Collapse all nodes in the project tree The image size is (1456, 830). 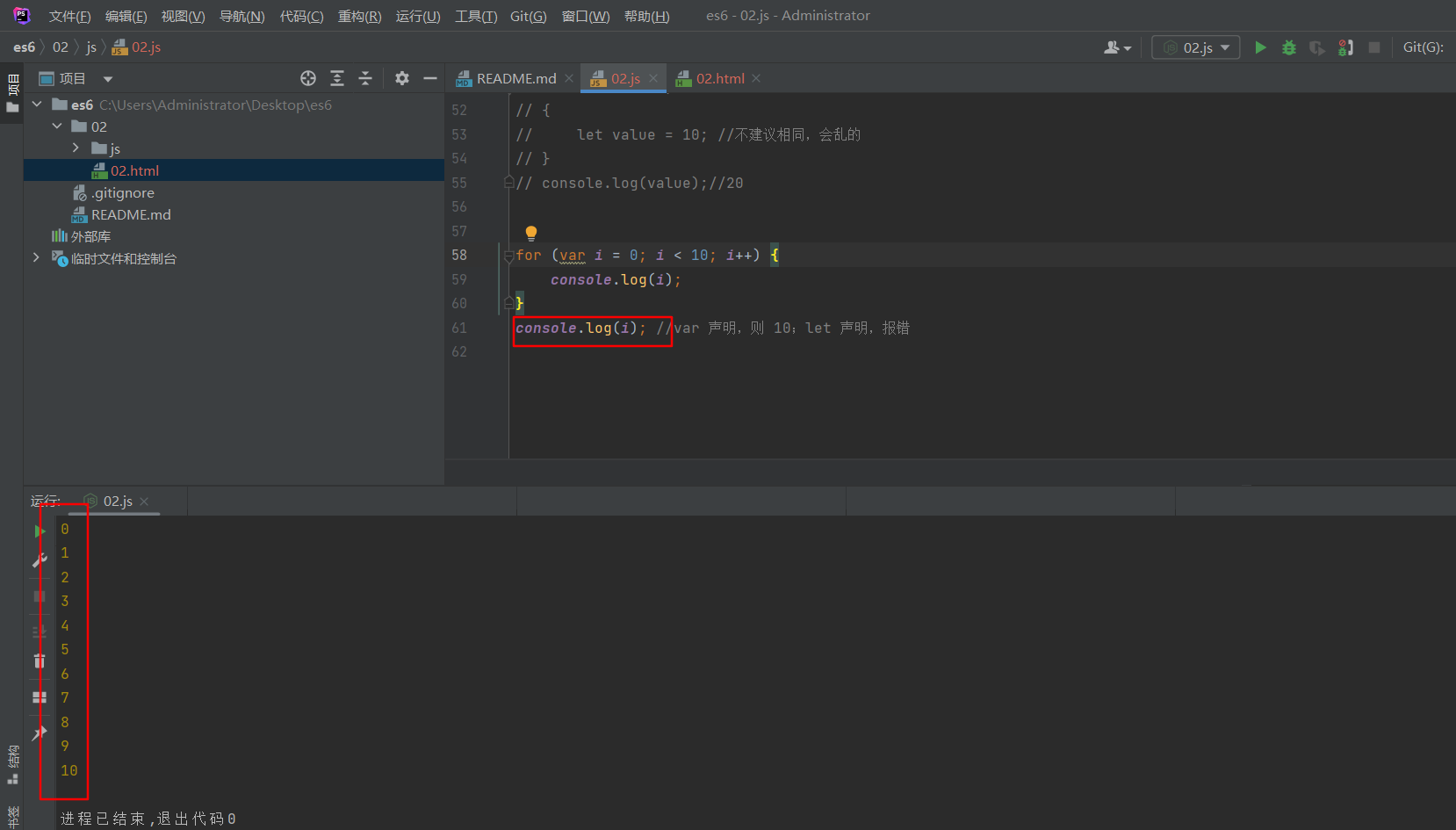365,78
